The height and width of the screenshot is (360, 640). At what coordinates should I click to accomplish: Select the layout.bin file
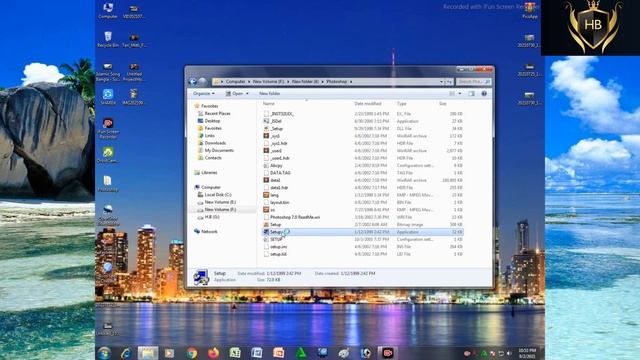[x=276, y=202]
